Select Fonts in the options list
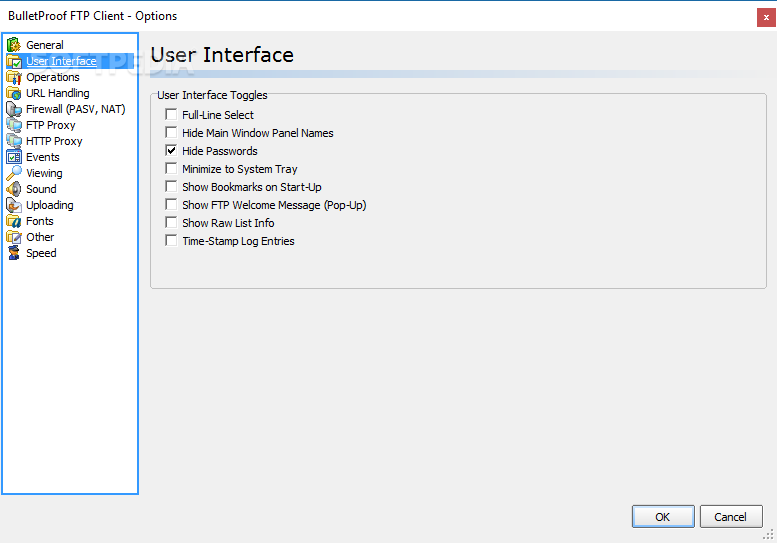The height and width of the screenshot is (543, 777). pos(40,221)
